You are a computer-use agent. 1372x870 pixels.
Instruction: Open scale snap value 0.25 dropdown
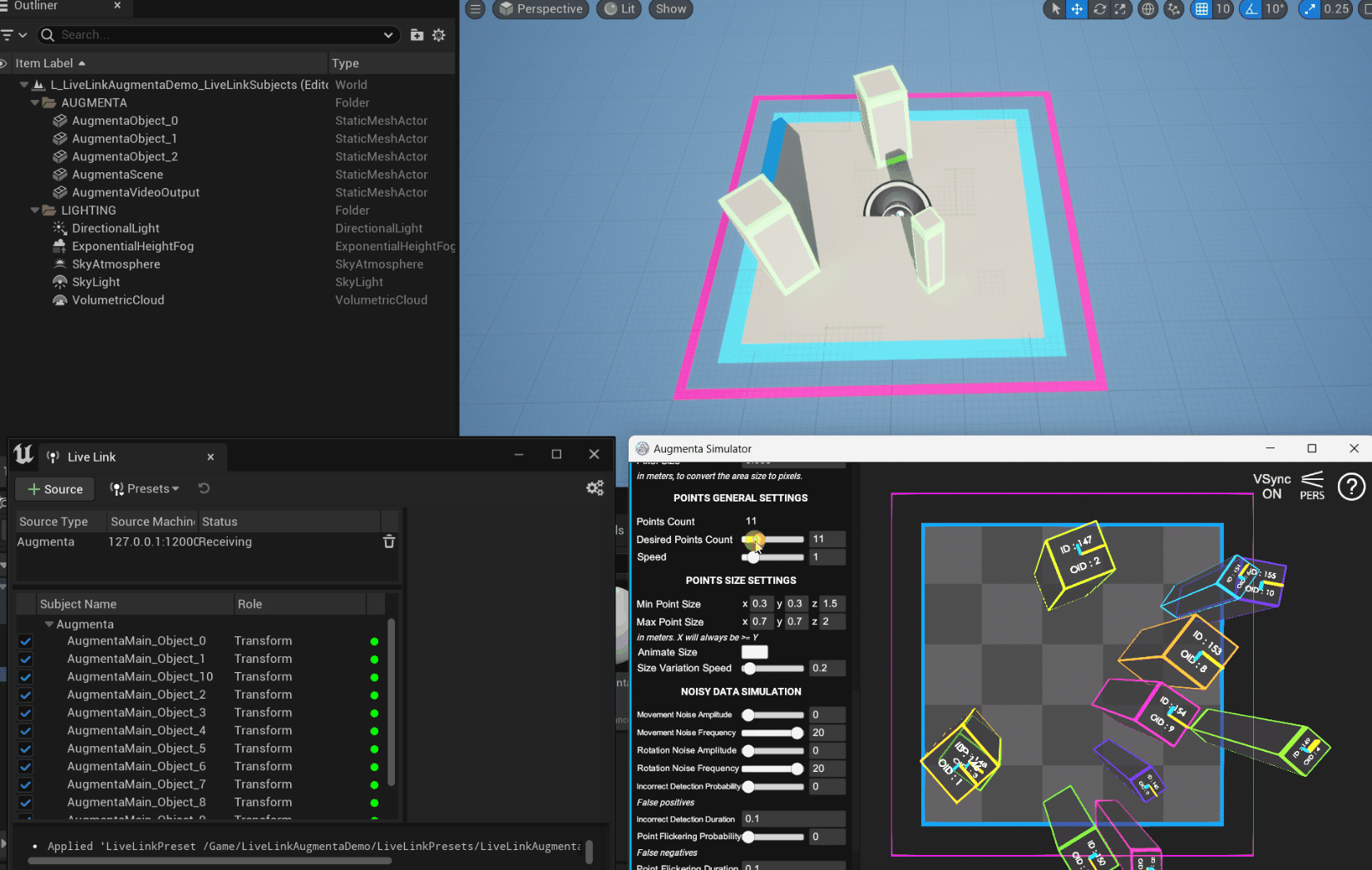pos(1336,9)
